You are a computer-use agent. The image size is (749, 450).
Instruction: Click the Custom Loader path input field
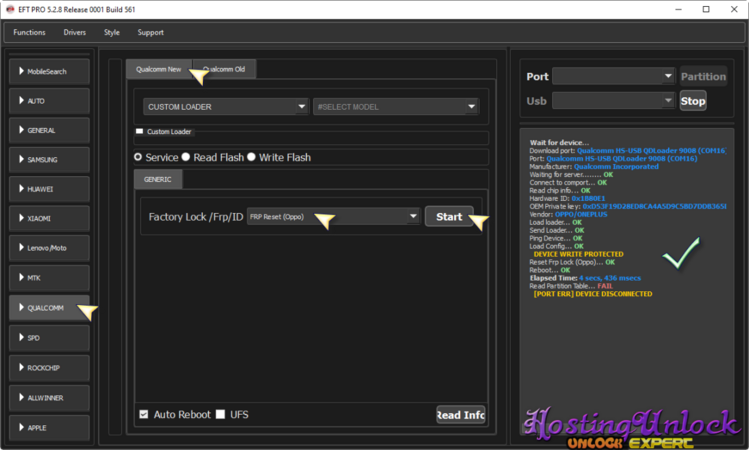(x=312, y=139)
